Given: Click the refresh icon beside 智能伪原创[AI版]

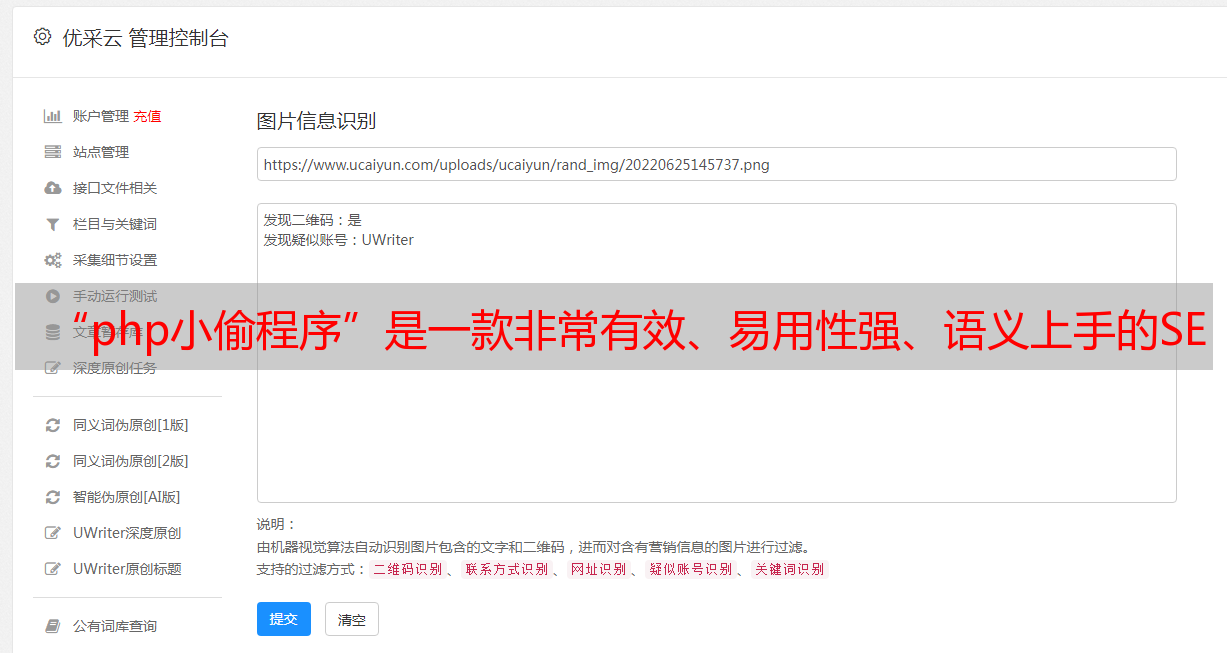Looking at the screenshot, I should coord(53,497).
